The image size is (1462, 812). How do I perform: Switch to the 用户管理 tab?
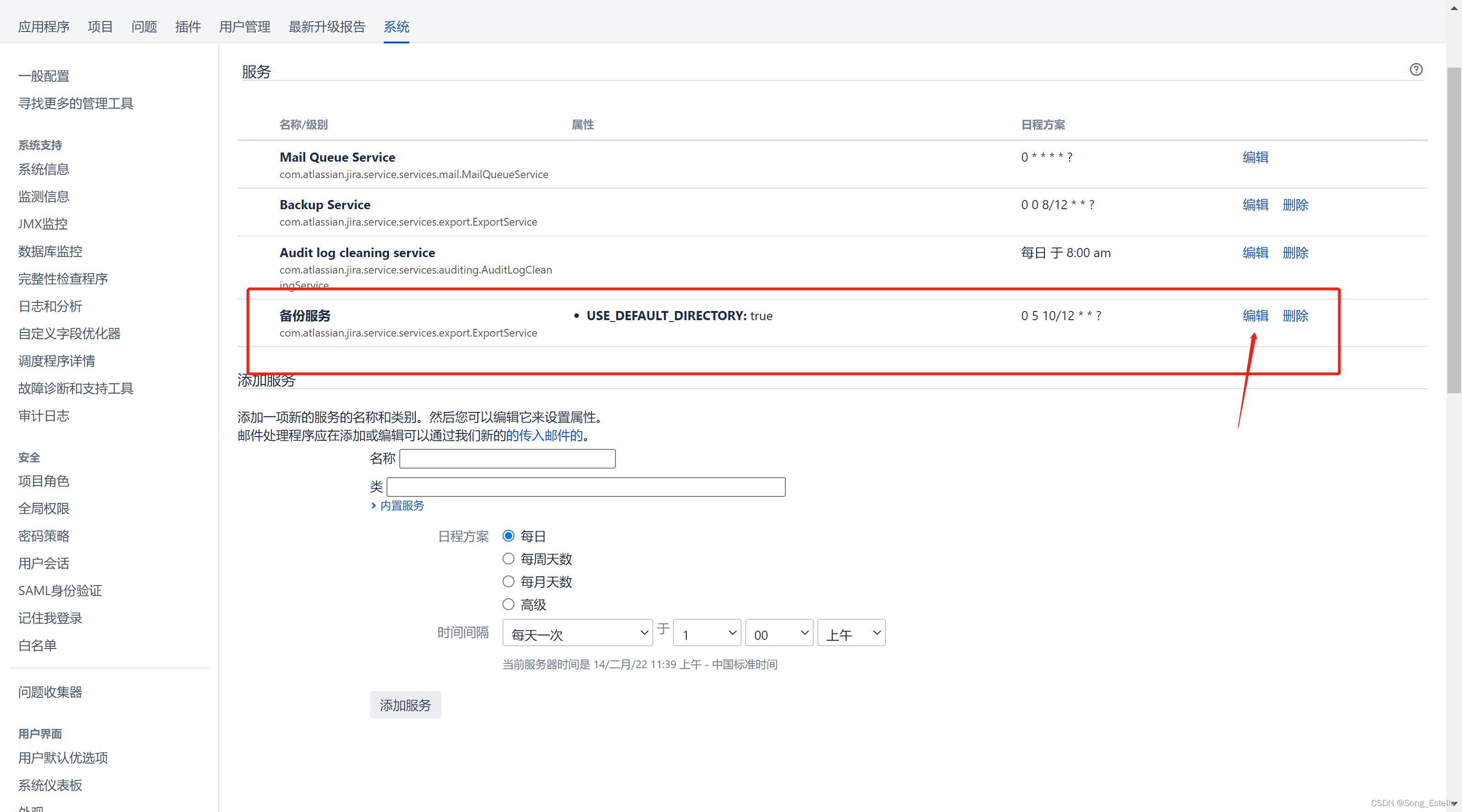pos(244,26)
